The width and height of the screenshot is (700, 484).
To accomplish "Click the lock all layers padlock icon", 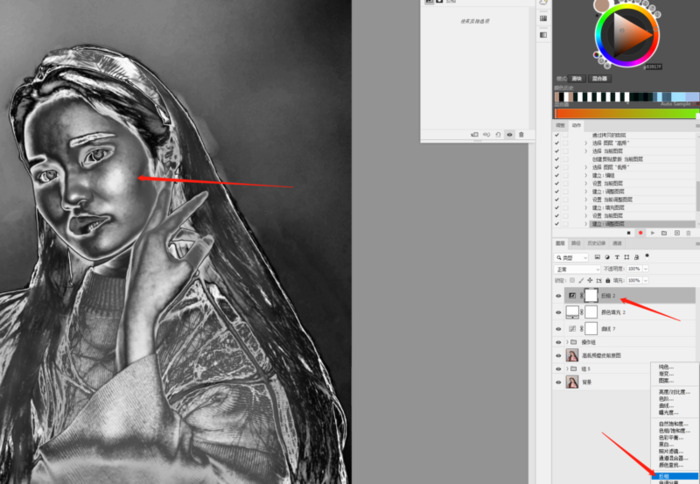I will 607,280.
